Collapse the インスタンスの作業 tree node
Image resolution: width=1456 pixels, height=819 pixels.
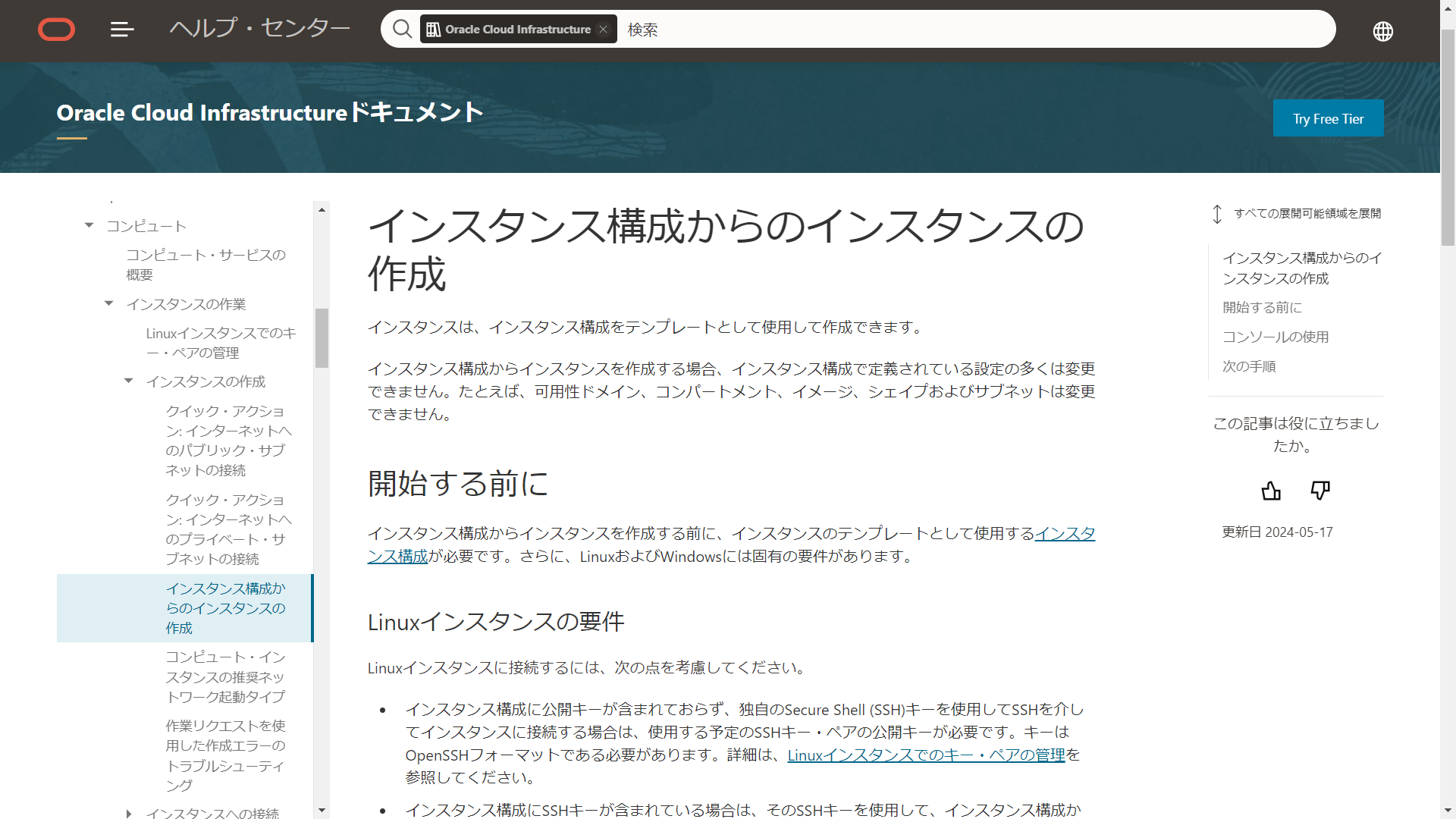pyautogui.click(x=108, y=303)
